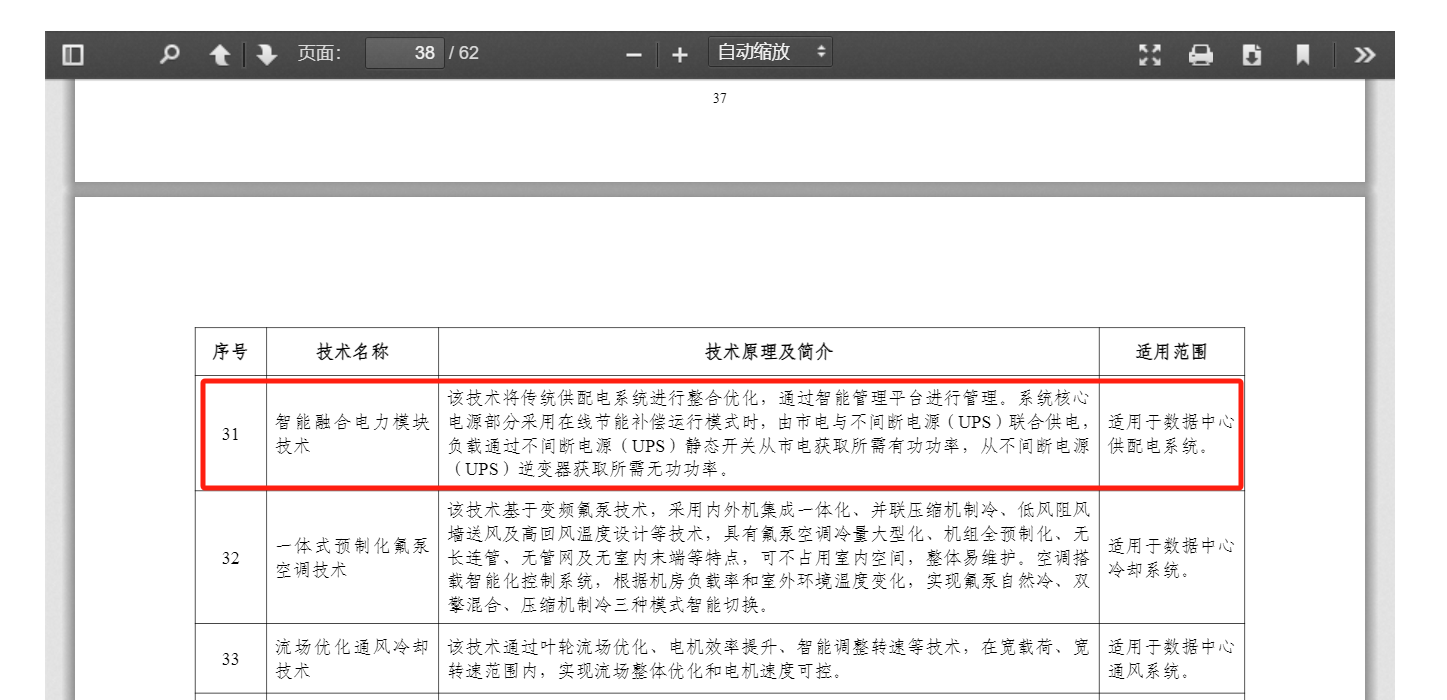The height and width of the screenshot is (700, 1447).
Task: Zoom out using the minus icon
Action: pyautogui.click(x=633, y=54)
